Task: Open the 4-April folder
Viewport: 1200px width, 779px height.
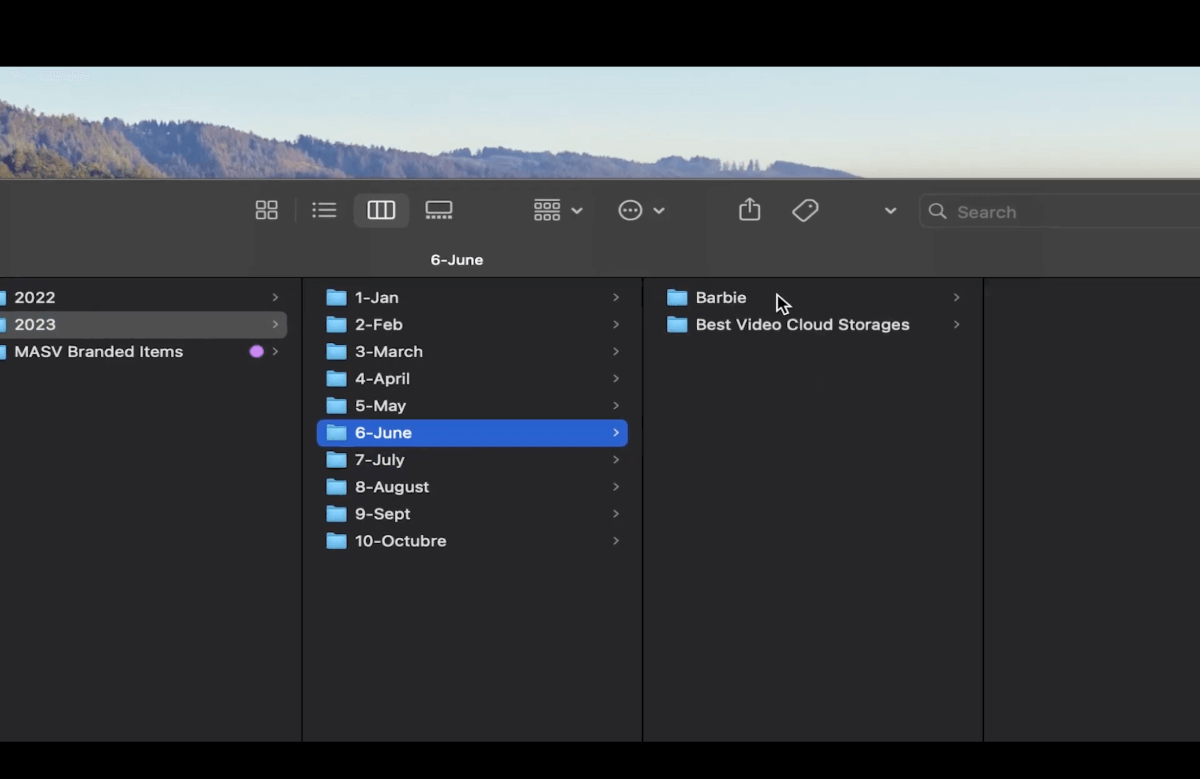Action: 472,379
